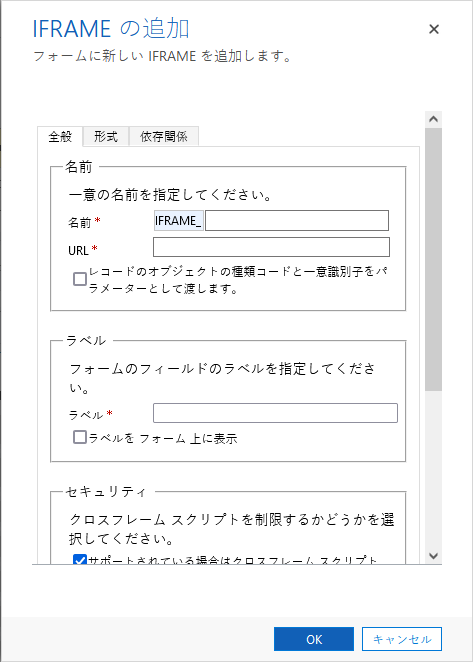Enable passing record object type code as parameters

click(80, 279)
